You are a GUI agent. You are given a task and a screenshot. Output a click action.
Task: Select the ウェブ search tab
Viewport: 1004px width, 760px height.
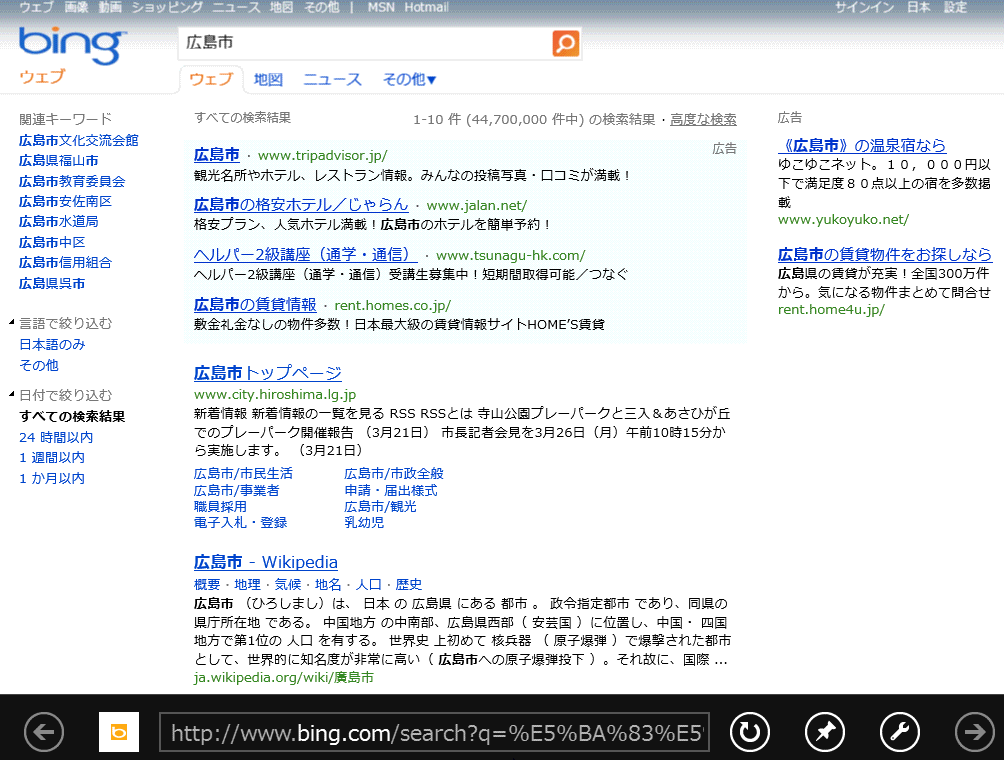[x=211, y=79]
